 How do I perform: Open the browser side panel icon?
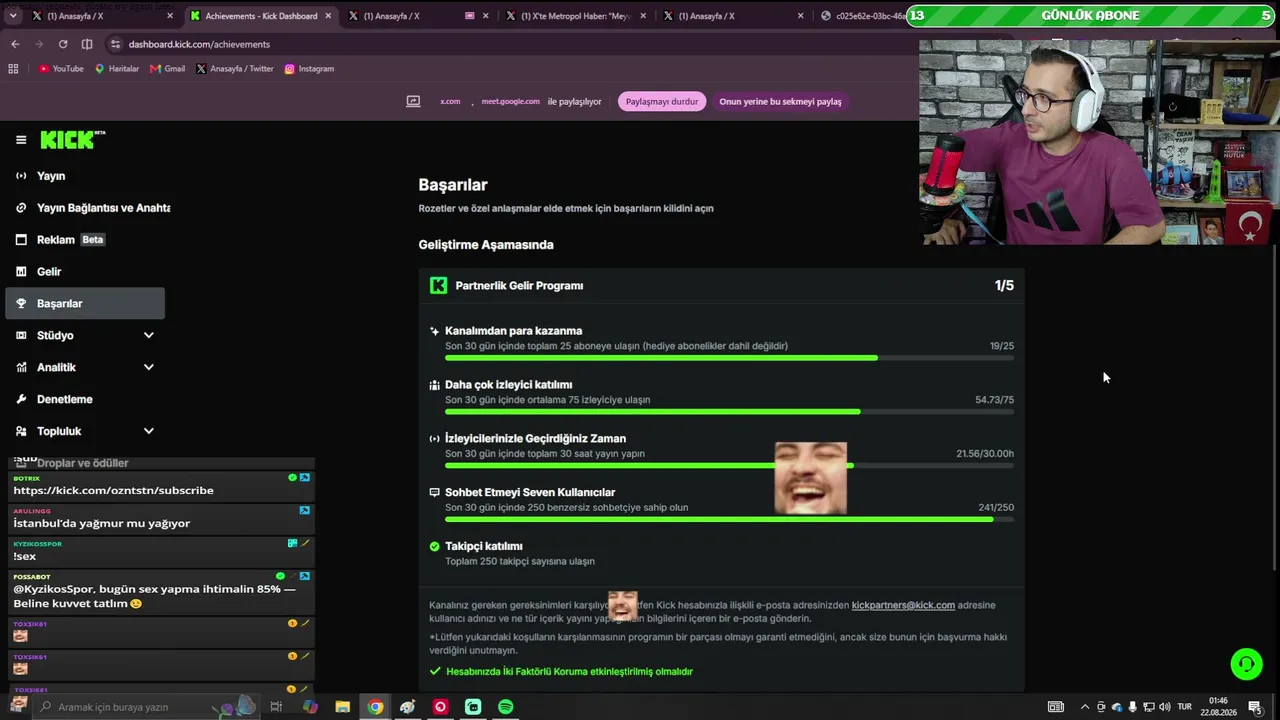(87, 44)
